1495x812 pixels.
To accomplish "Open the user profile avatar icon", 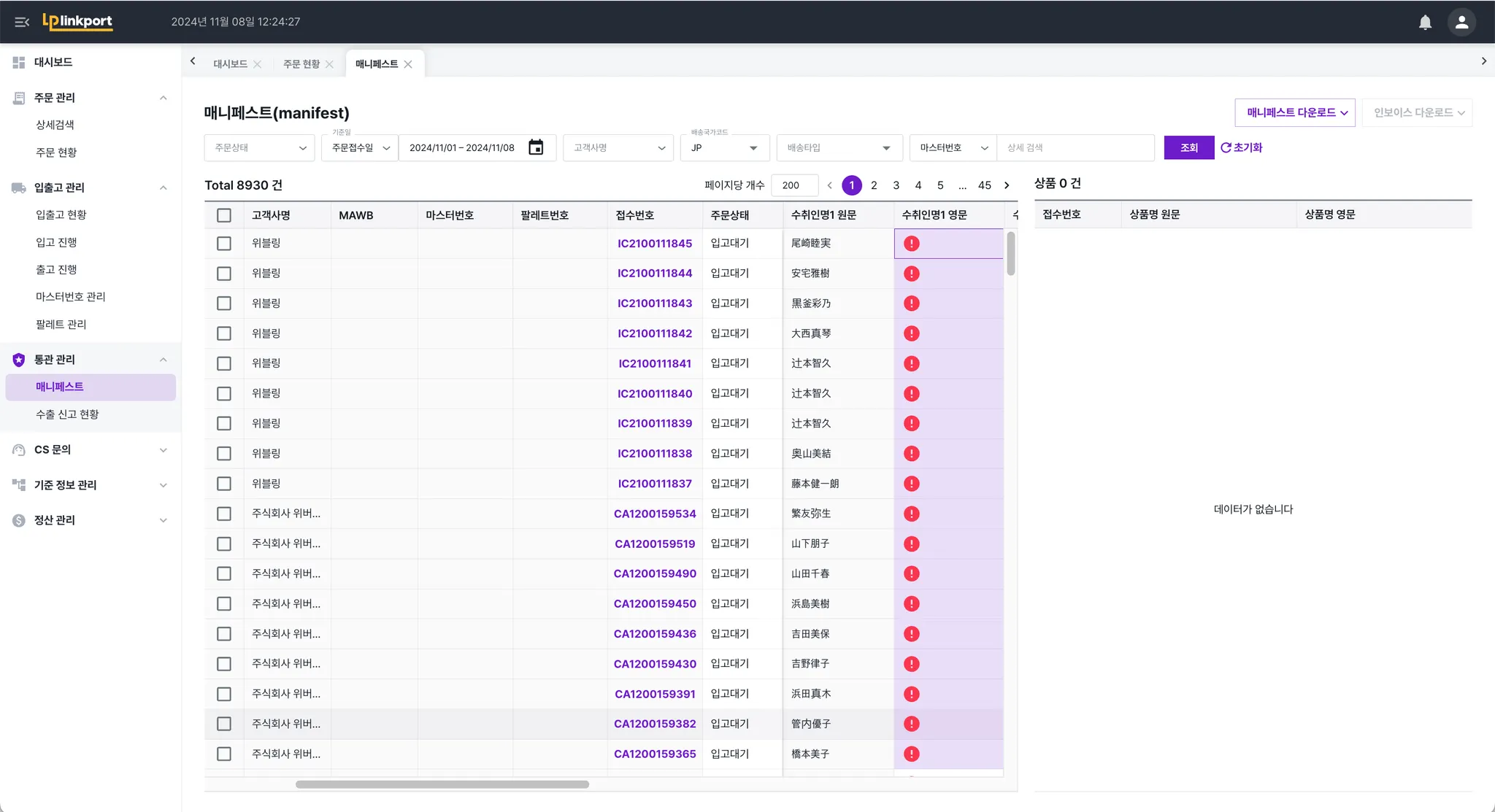I will (1461, 22).
